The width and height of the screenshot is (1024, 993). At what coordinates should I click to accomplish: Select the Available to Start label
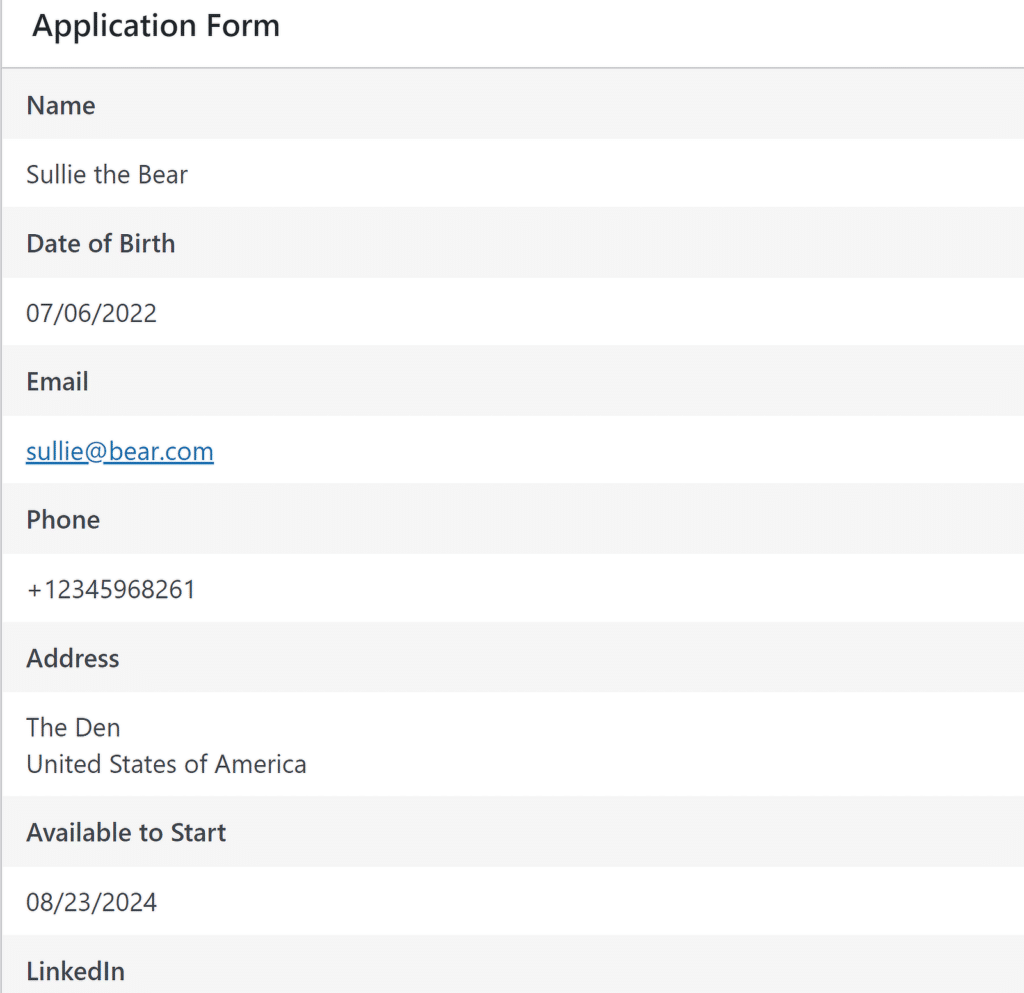tap(126, 832)
